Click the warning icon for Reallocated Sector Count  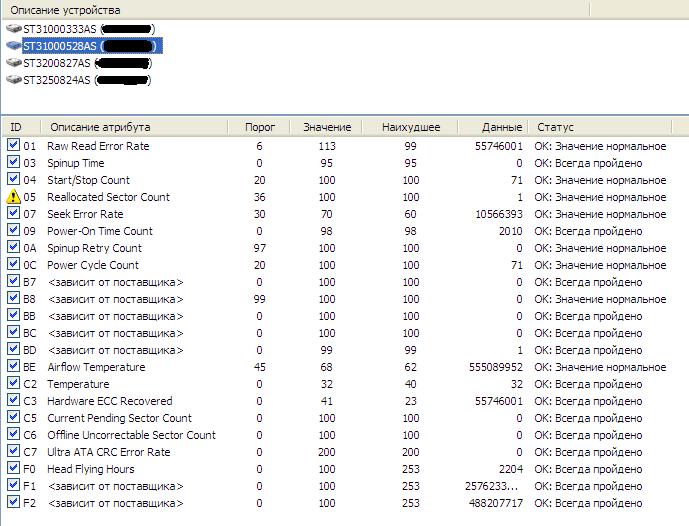[14, 196]
